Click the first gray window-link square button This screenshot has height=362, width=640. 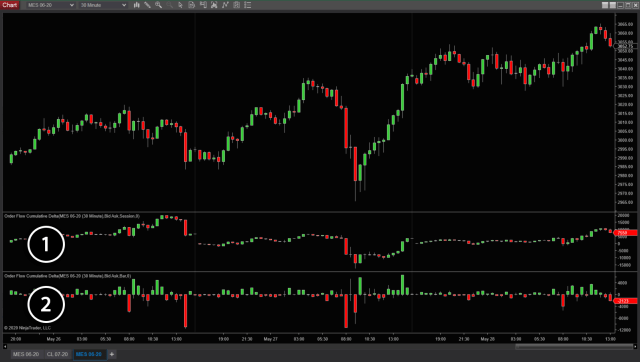(x=605, y=5)
